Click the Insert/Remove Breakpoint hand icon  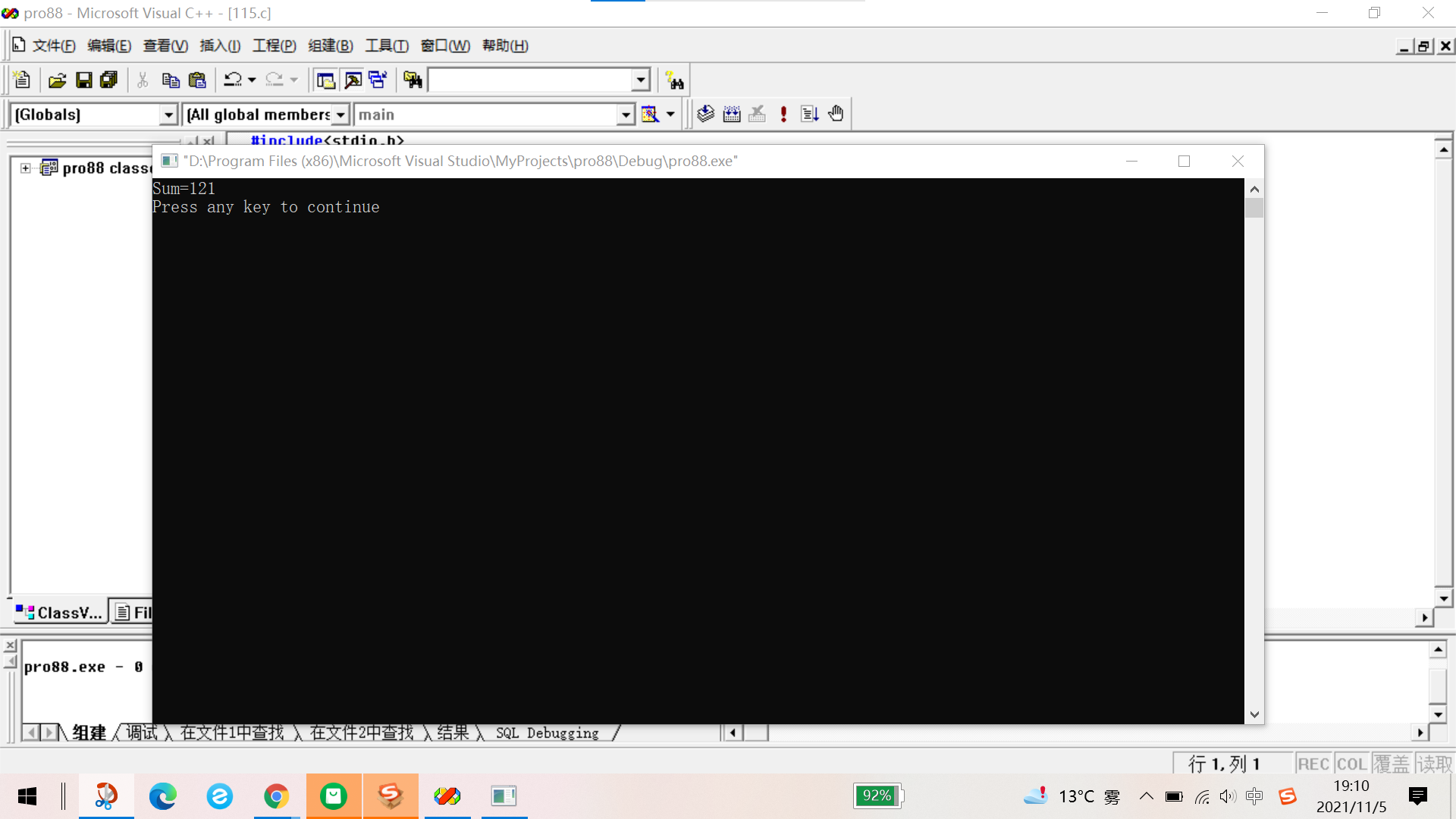pos(836,114)
